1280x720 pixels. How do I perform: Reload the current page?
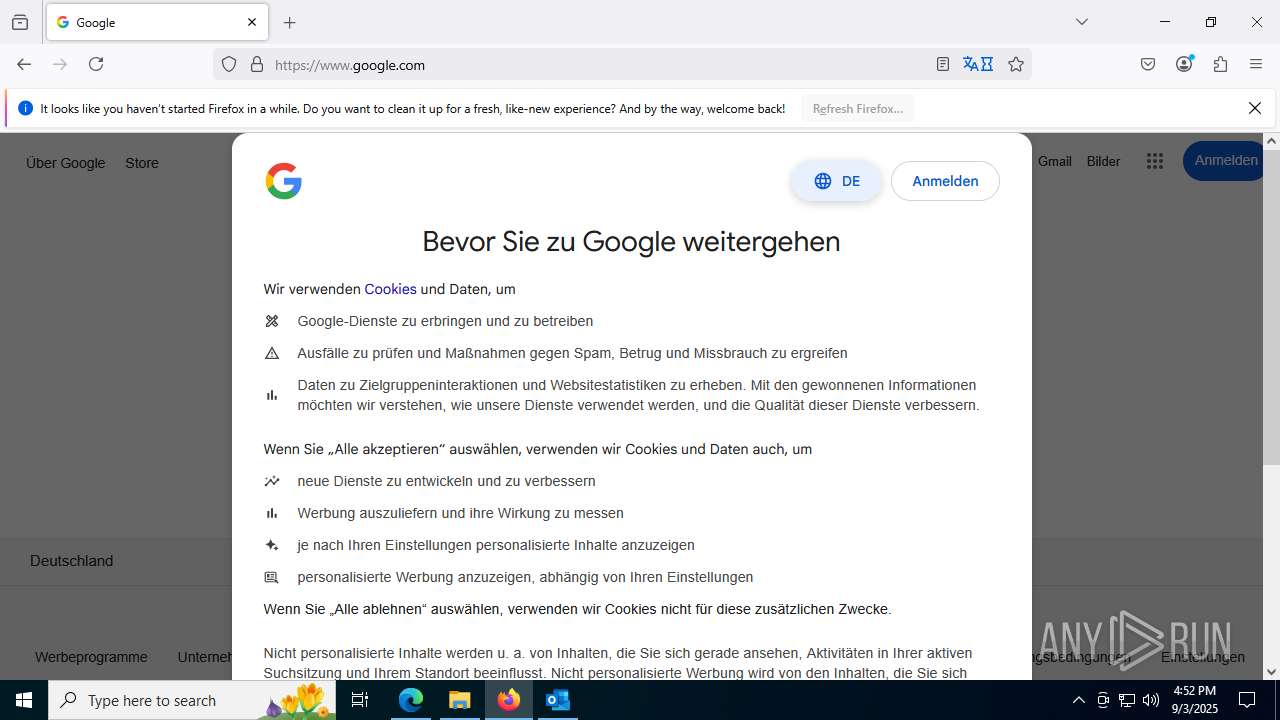96,64
